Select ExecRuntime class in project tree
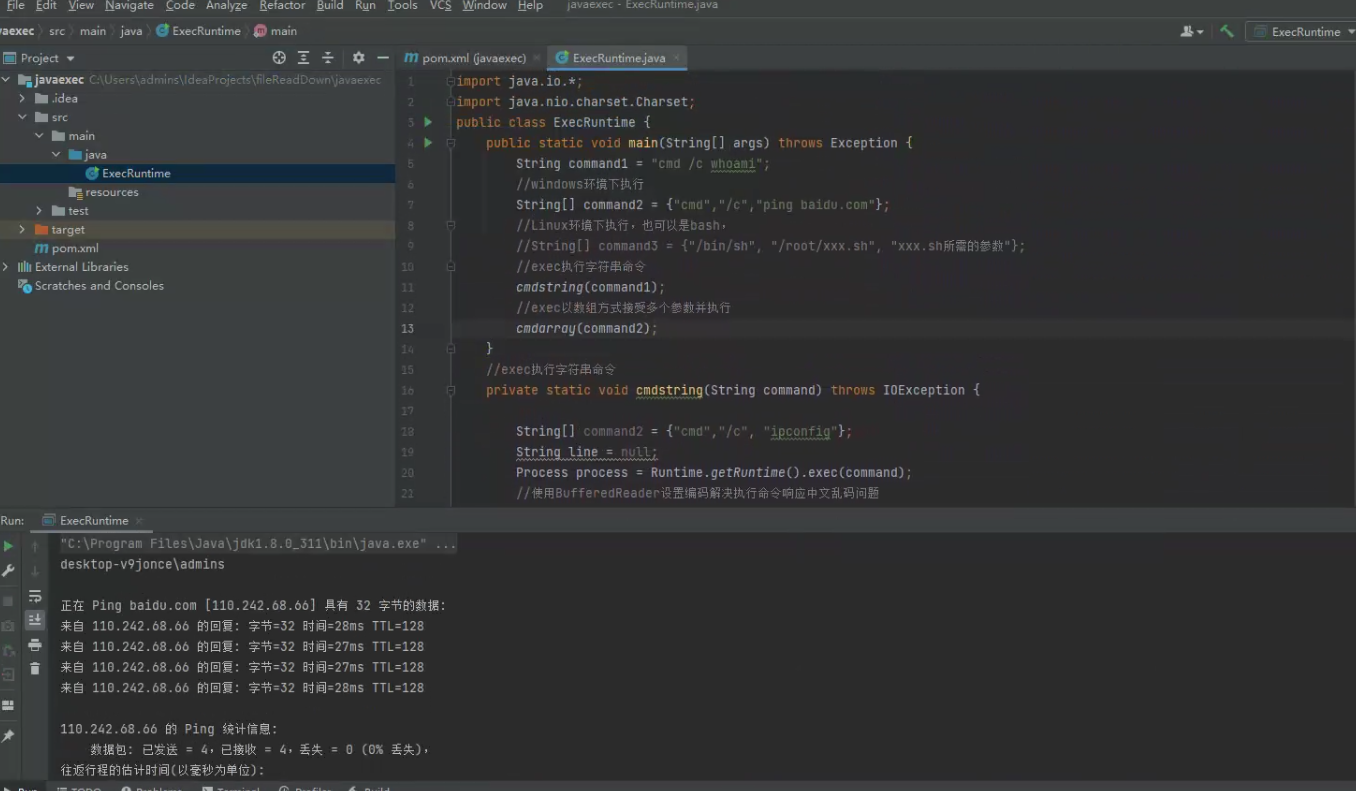1356x791 pixels. tap(136, 173)
